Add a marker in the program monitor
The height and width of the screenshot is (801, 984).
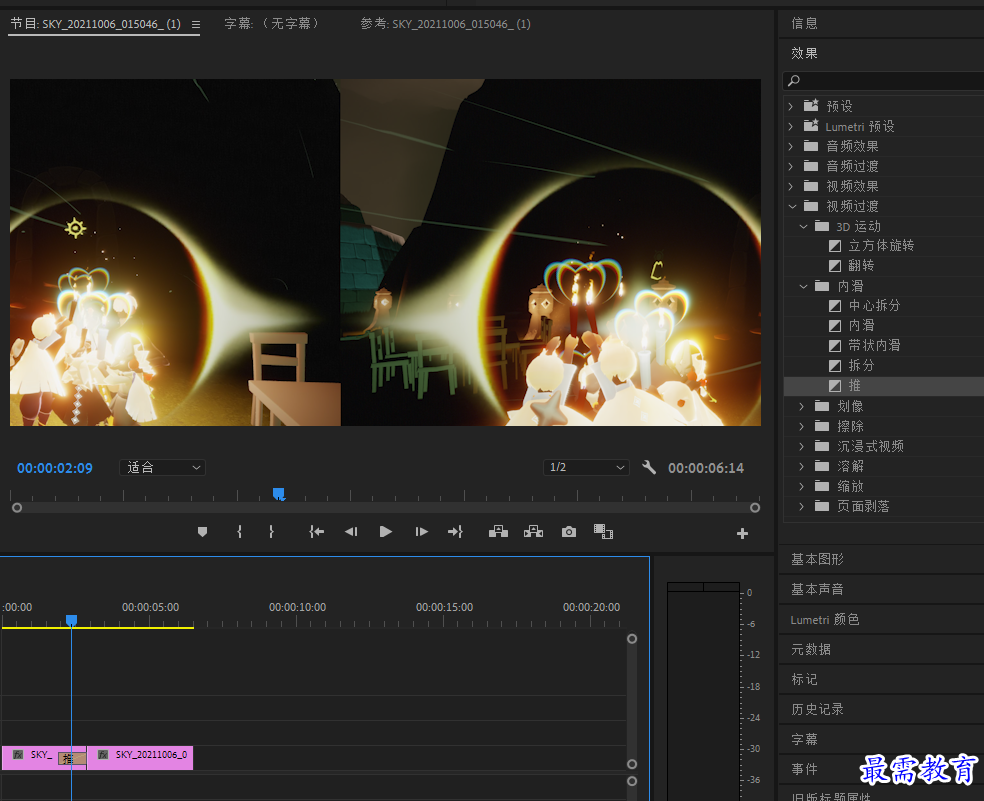[202, 532]
